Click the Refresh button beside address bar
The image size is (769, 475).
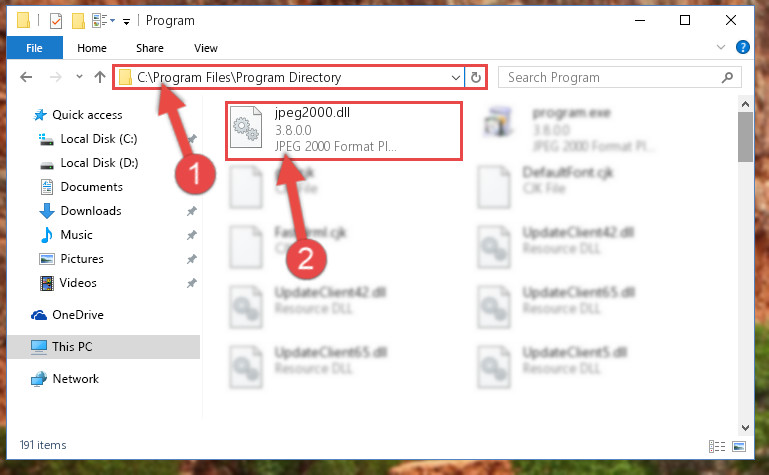tap(475, 77)
